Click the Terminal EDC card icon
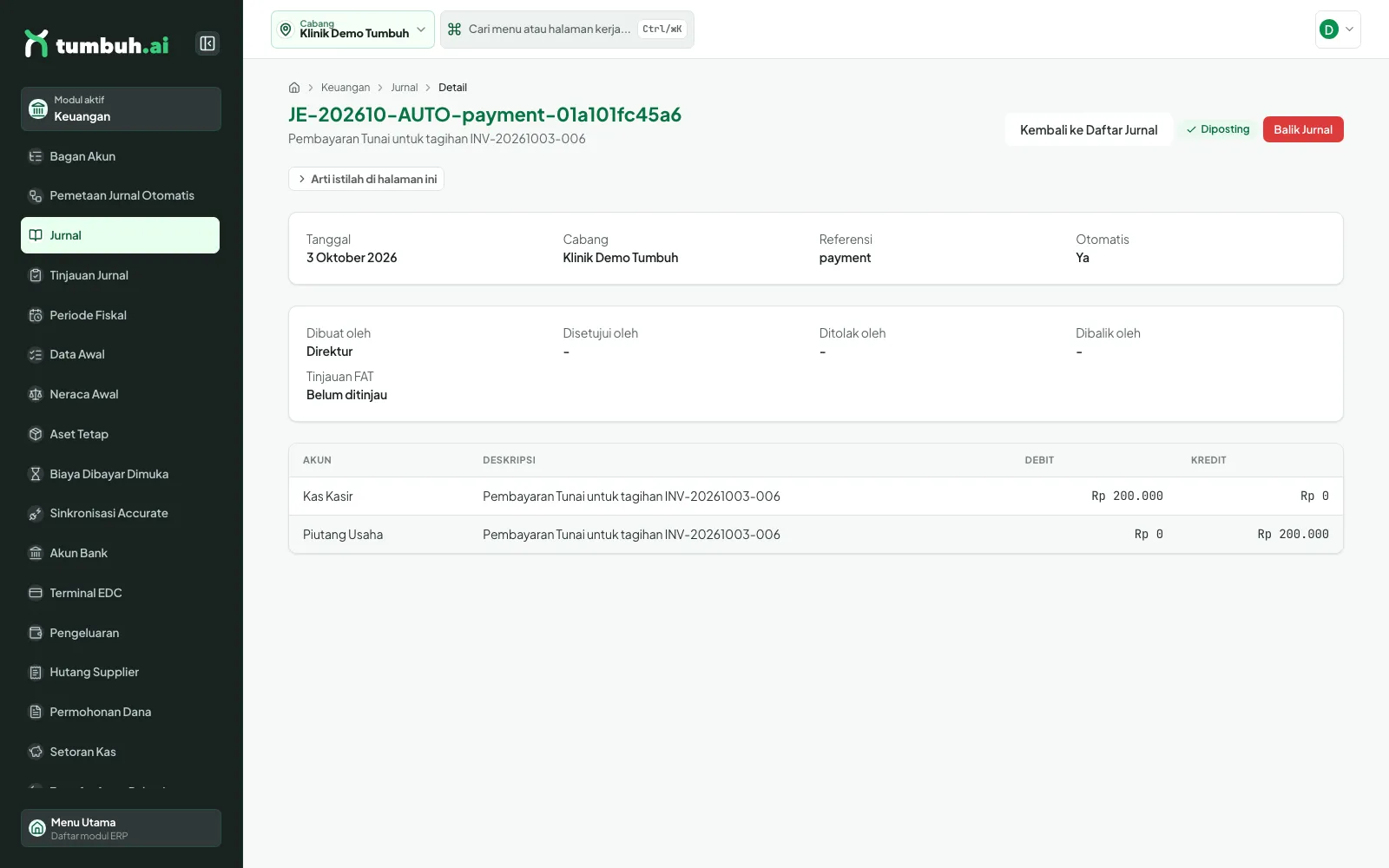This screenshot has width=1389, height=868. pyautogui.click(x=36, y=593)
